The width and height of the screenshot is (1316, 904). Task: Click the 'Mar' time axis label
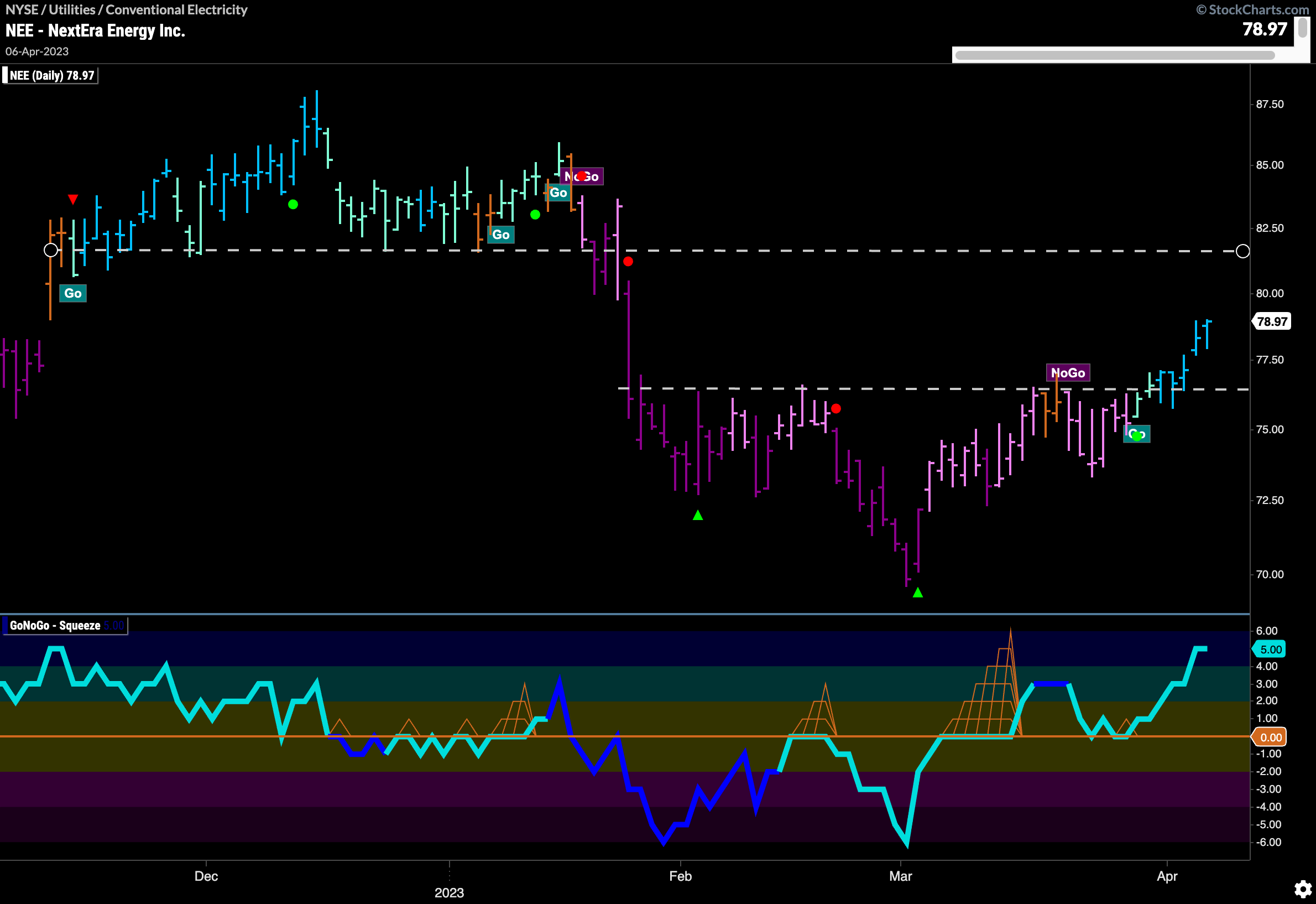[900, 876]
